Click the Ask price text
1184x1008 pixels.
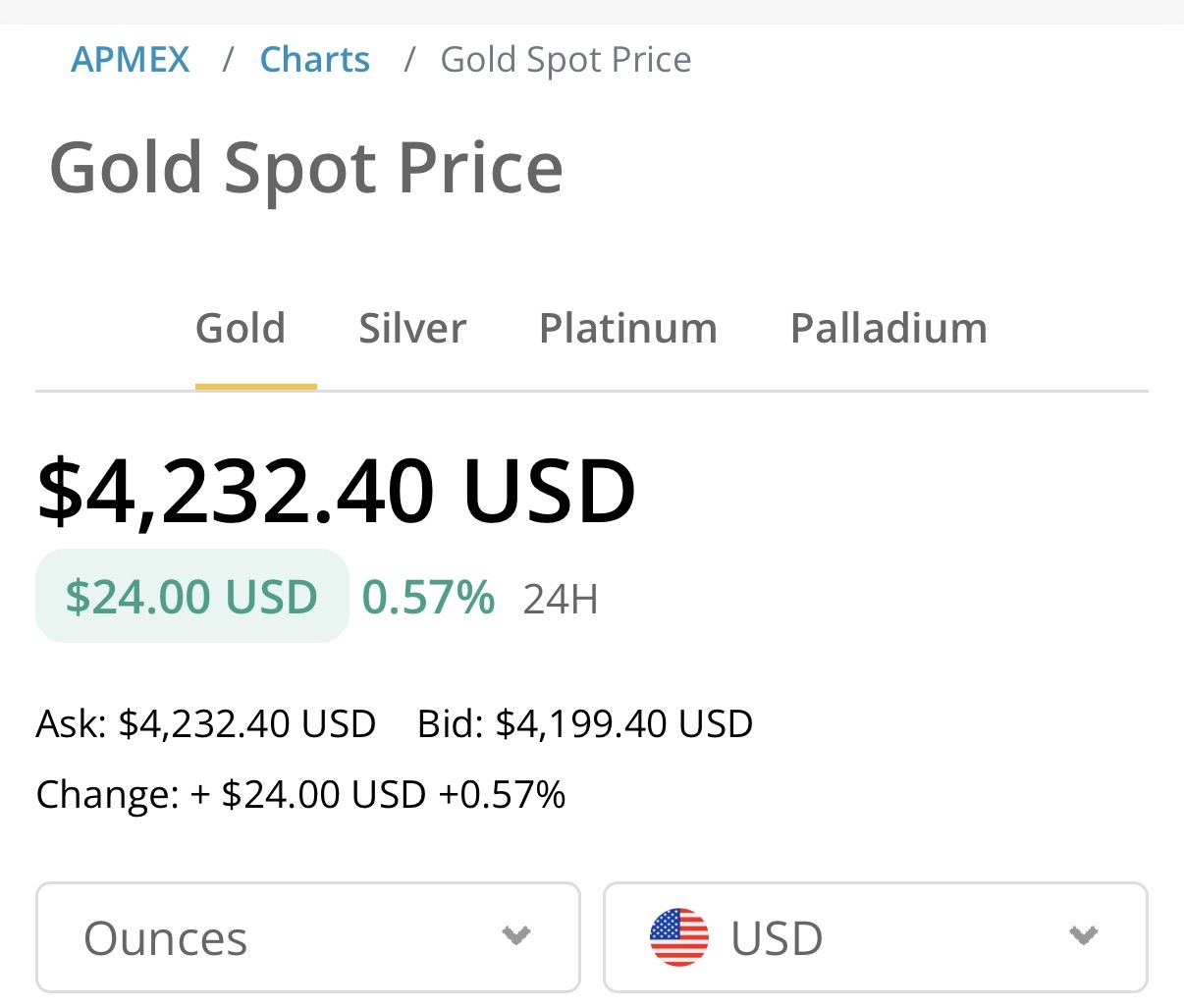(x=206, y=724)
